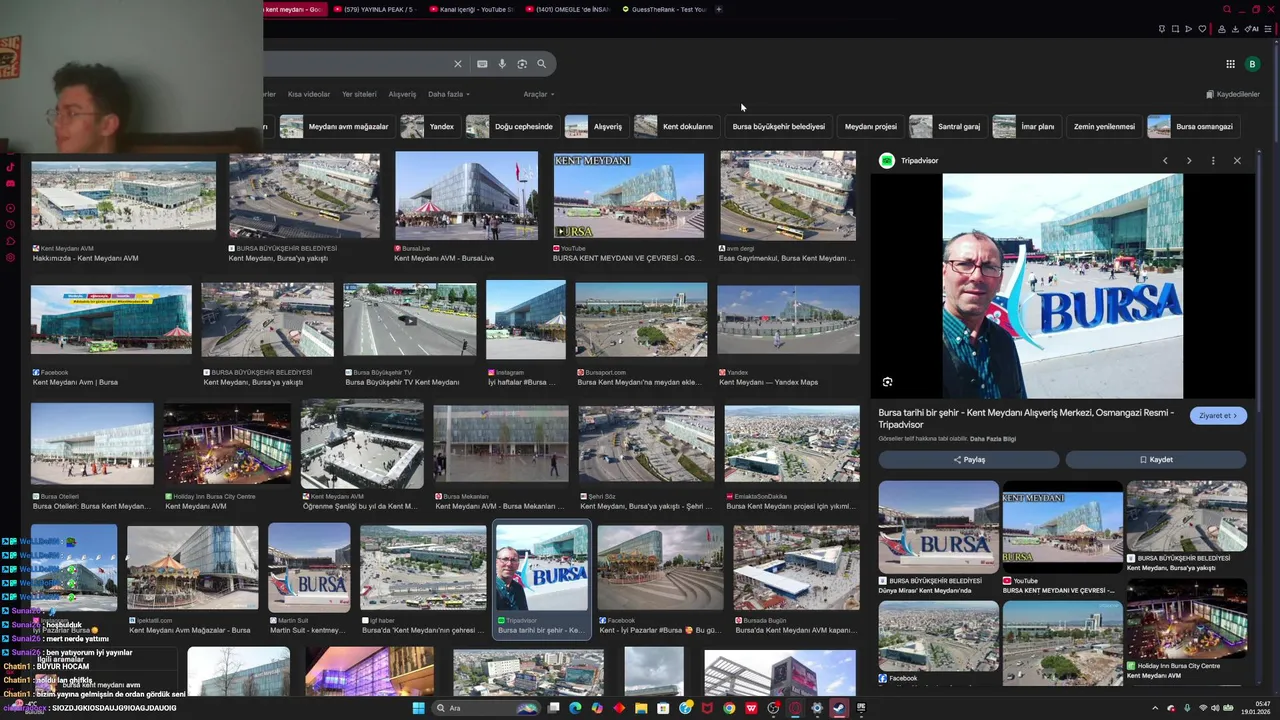
Task: Select 'Doğu cephesinde' filter chip
Action: pyautogui.click(x=510, y=127)
